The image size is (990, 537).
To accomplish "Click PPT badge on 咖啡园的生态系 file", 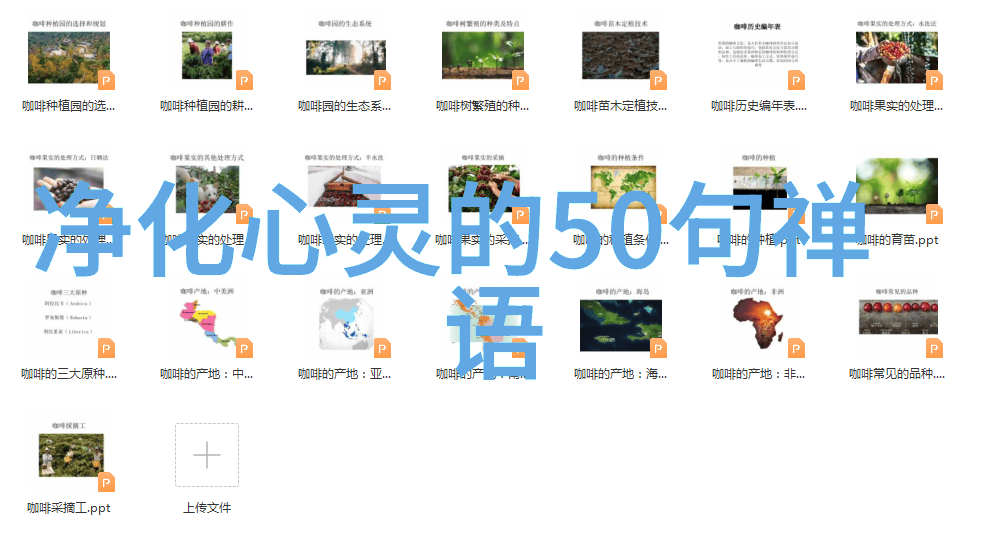I will 382,80.
